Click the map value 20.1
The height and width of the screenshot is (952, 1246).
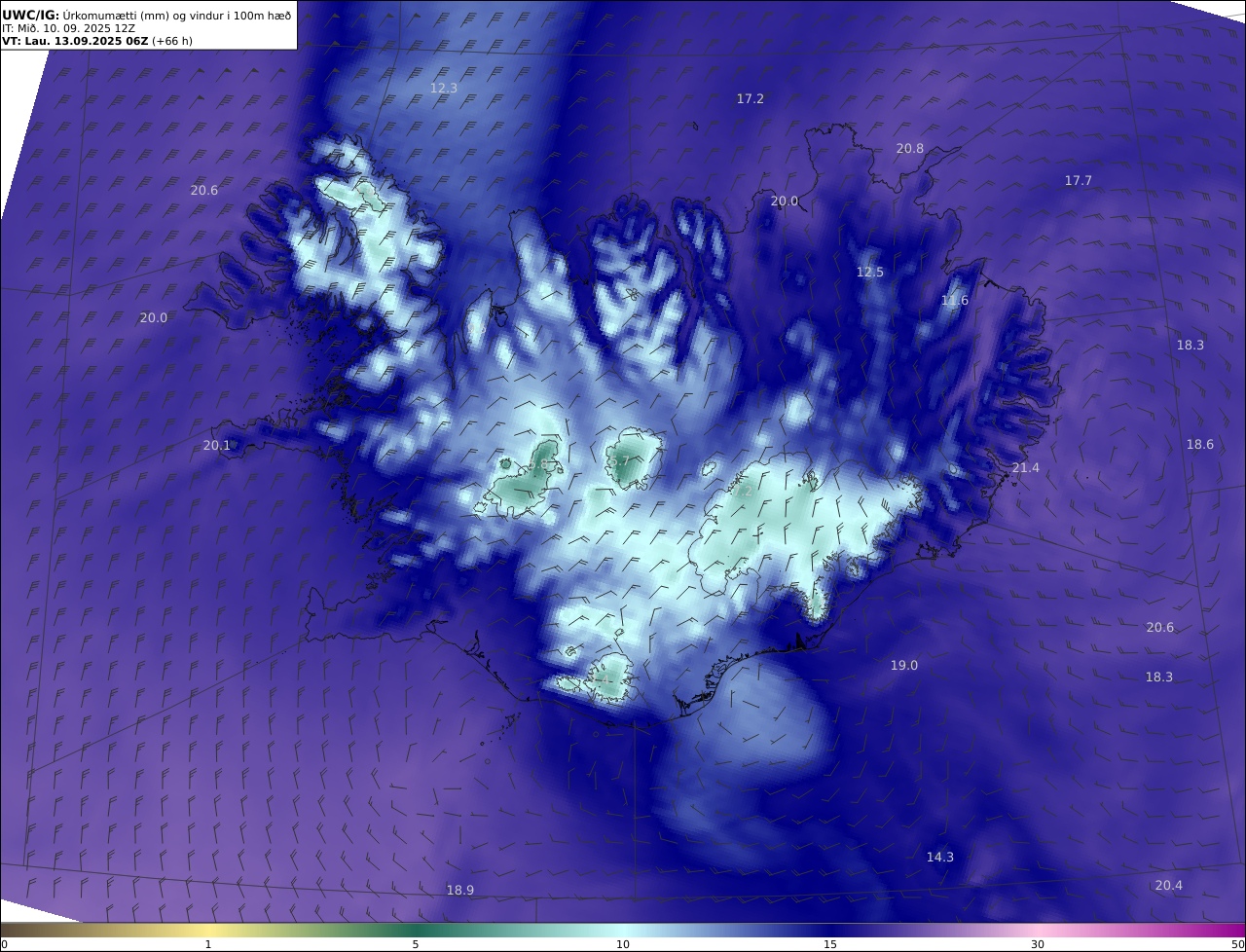pyautogui.click(x=217, y=446)
